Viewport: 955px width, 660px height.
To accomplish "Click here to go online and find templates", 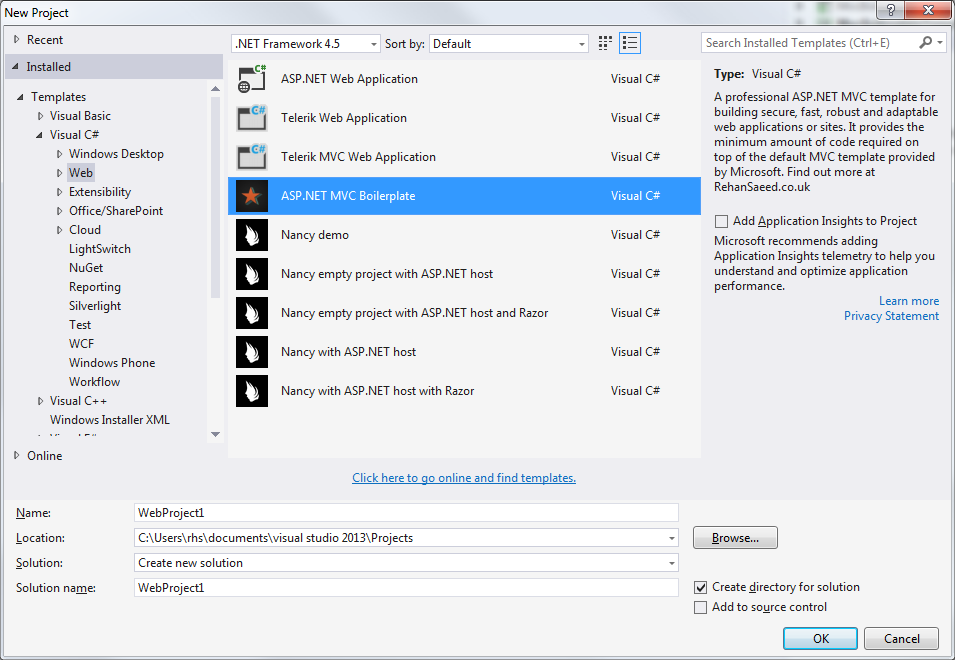I will [463, 477].
